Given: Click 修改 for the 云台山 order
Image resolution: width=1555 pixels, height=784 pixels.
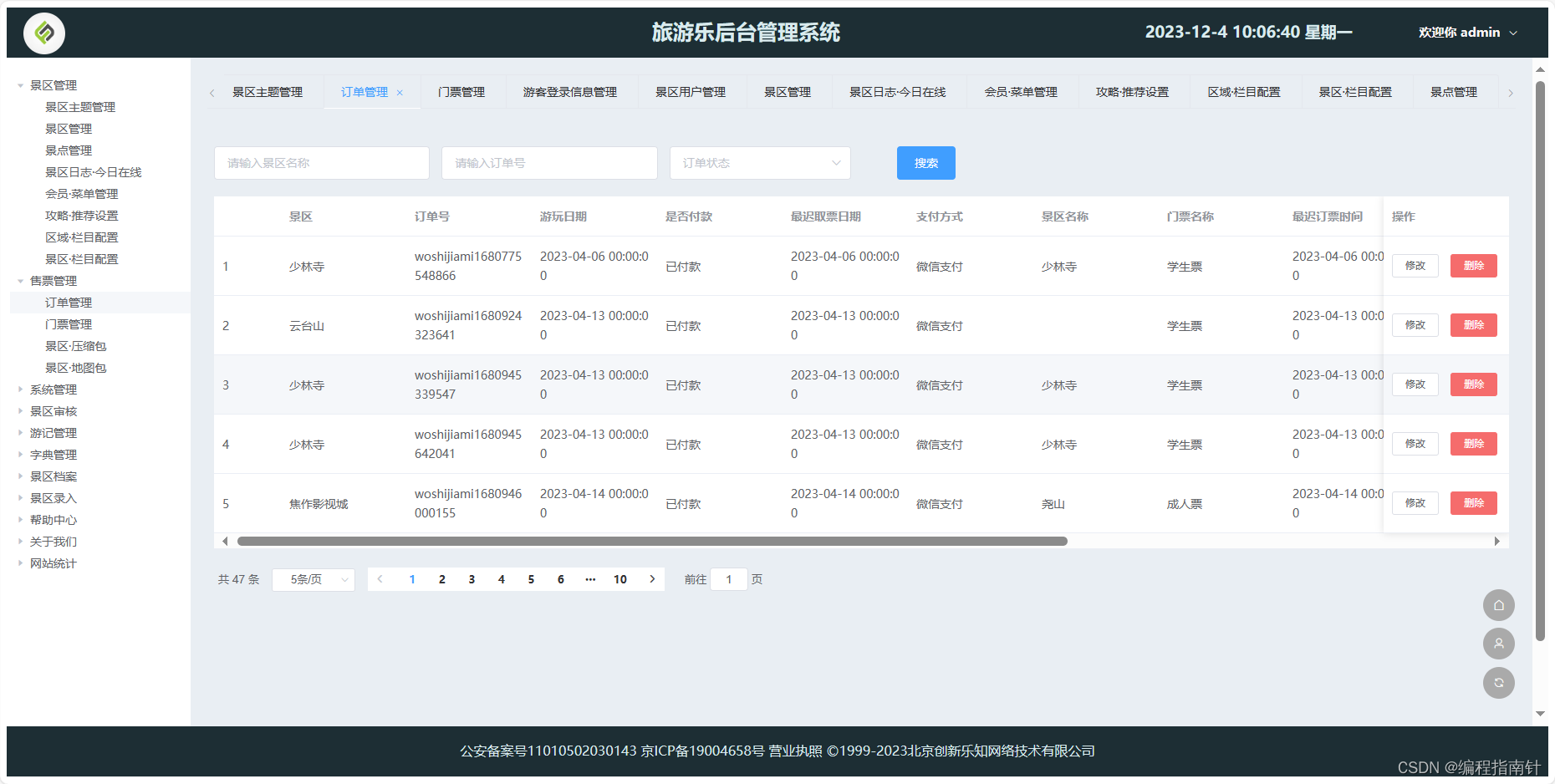Looking at the screenshot, I should [1415, 325].
